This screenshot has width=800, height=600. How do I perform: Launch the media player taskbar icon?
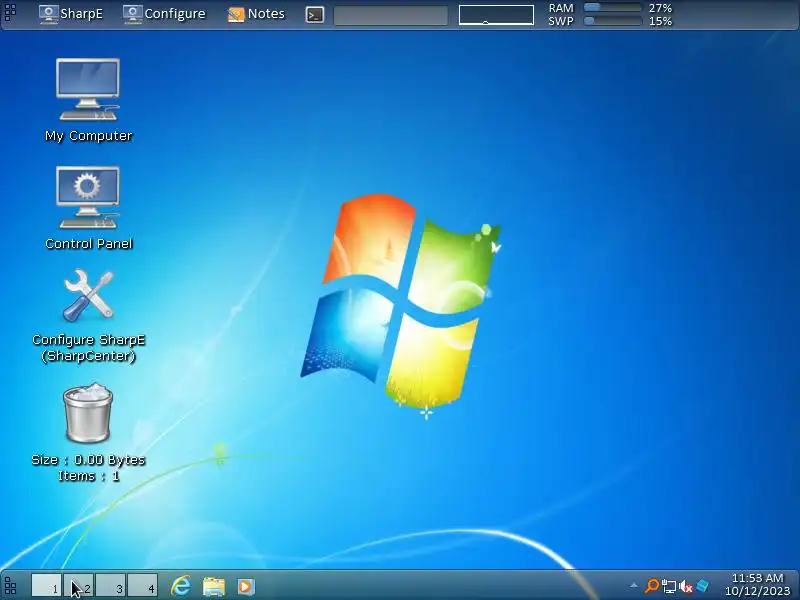point(245,586)
